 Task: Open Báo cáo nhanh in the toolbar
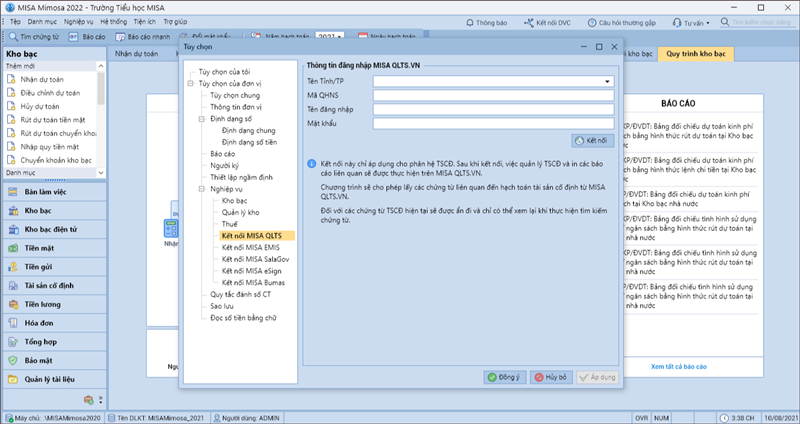coord(143,37)
